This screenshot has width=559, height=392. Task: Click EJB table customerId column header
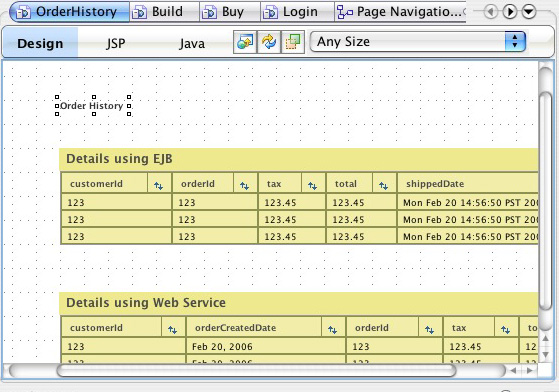coord(96,184)
